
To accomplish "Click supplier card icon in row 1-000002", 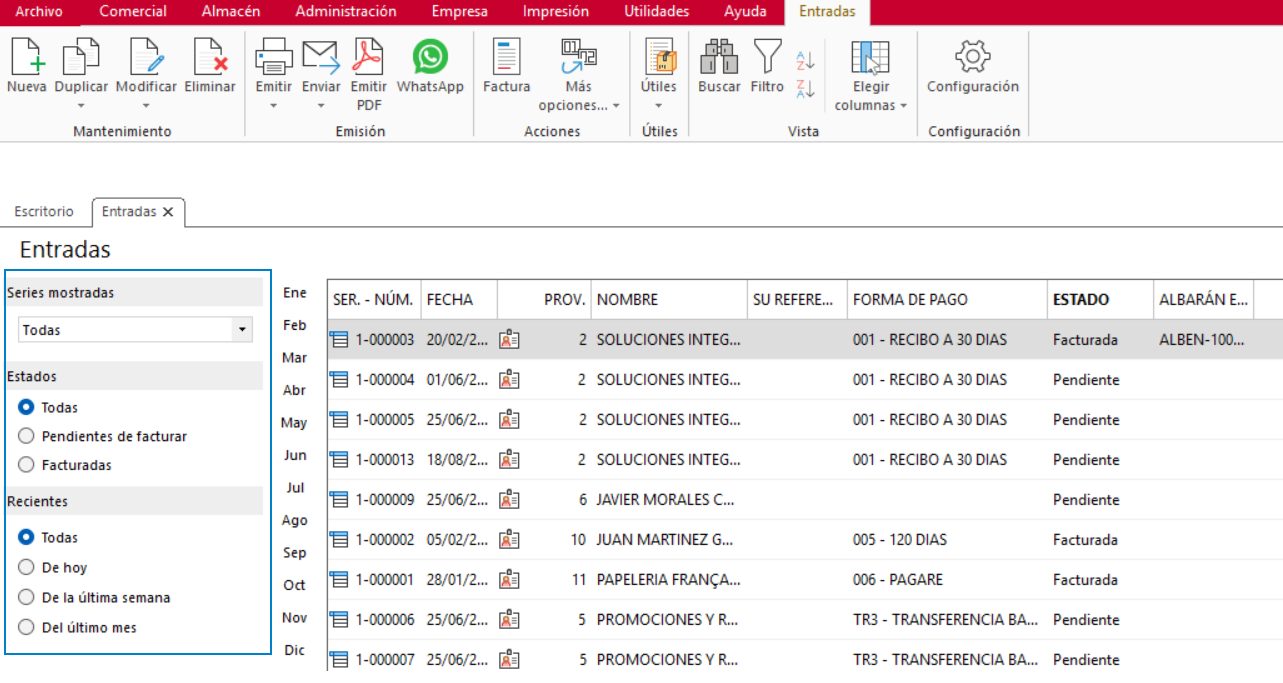I will pos(509,540).
